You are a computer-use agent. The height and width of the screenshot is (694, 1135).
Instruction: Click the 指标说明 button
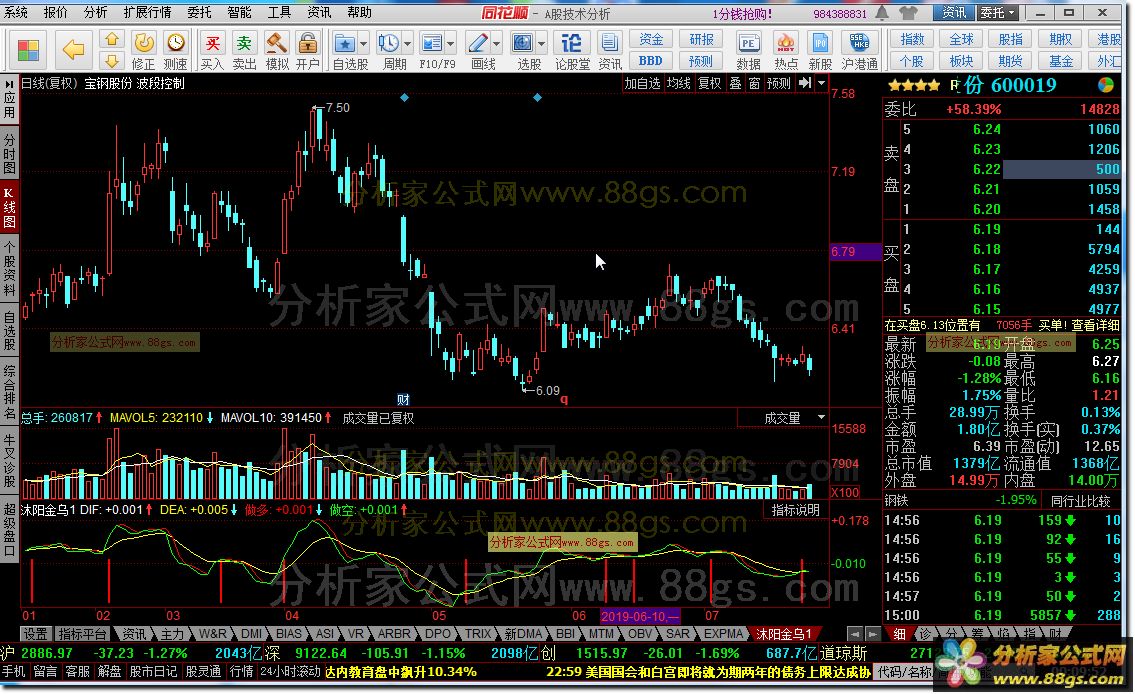pos(796,510)
